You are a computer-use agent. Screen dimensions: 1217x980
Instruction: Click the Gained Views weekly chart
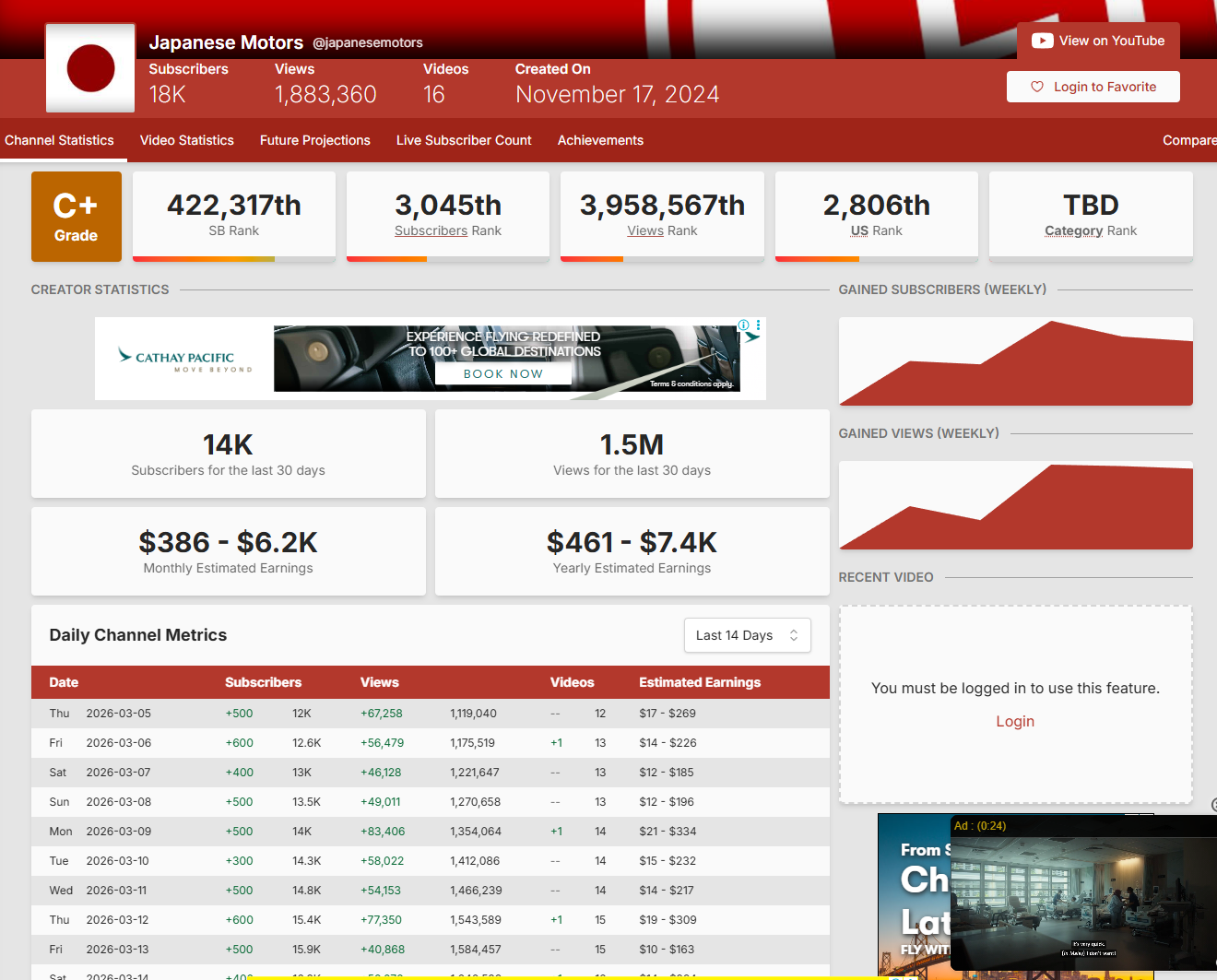tap(1015, 506)
